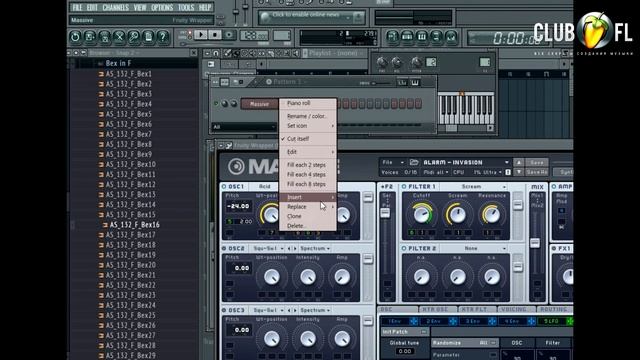Click the Global tune value field
This screenshot has width=640, height=360.
pyautogui.click(x=404, y=351)
